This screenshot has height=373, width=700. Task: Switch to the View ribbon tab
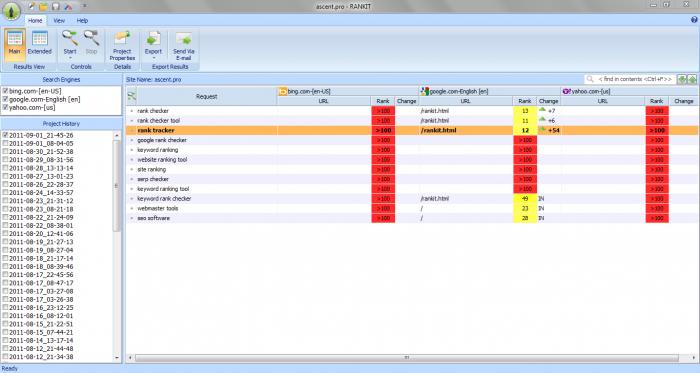coord(59,21)
